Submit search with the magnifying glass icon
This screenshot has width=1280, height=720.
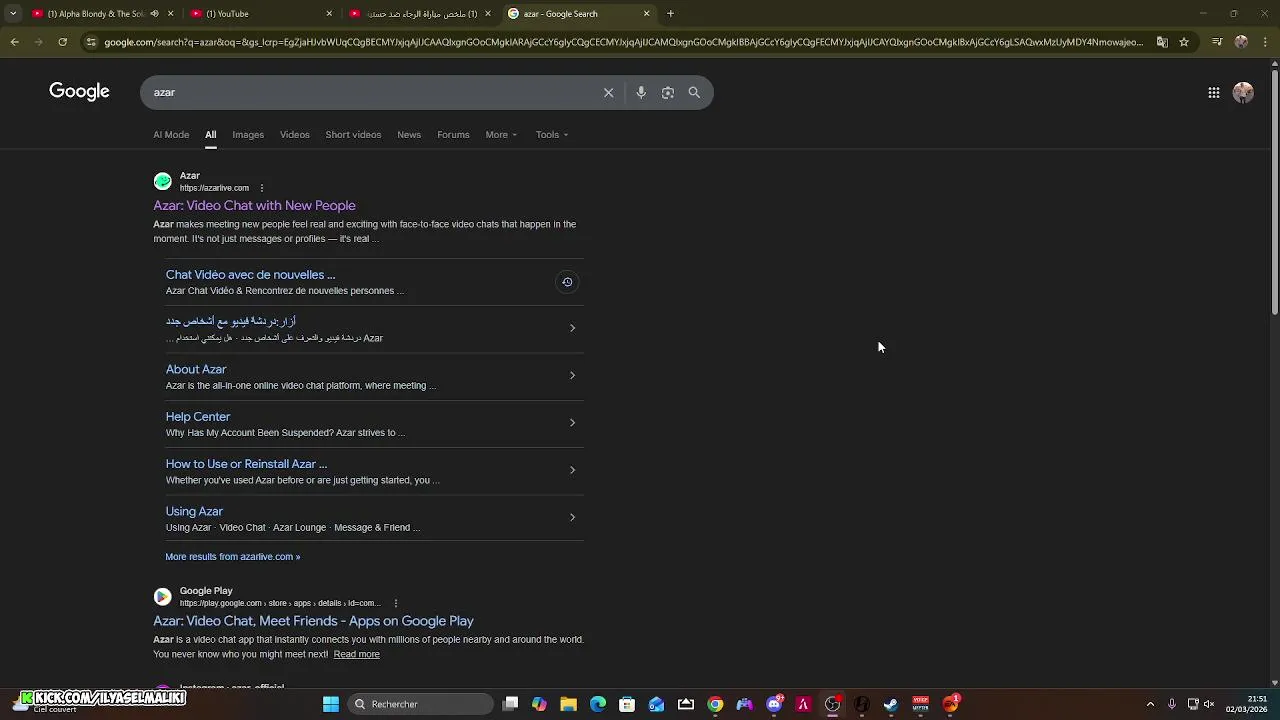694,92
